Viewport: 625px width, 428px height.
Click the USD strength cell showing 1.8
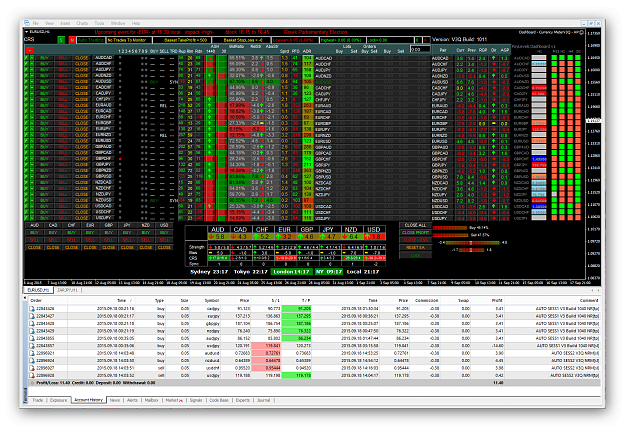(375, 237)
